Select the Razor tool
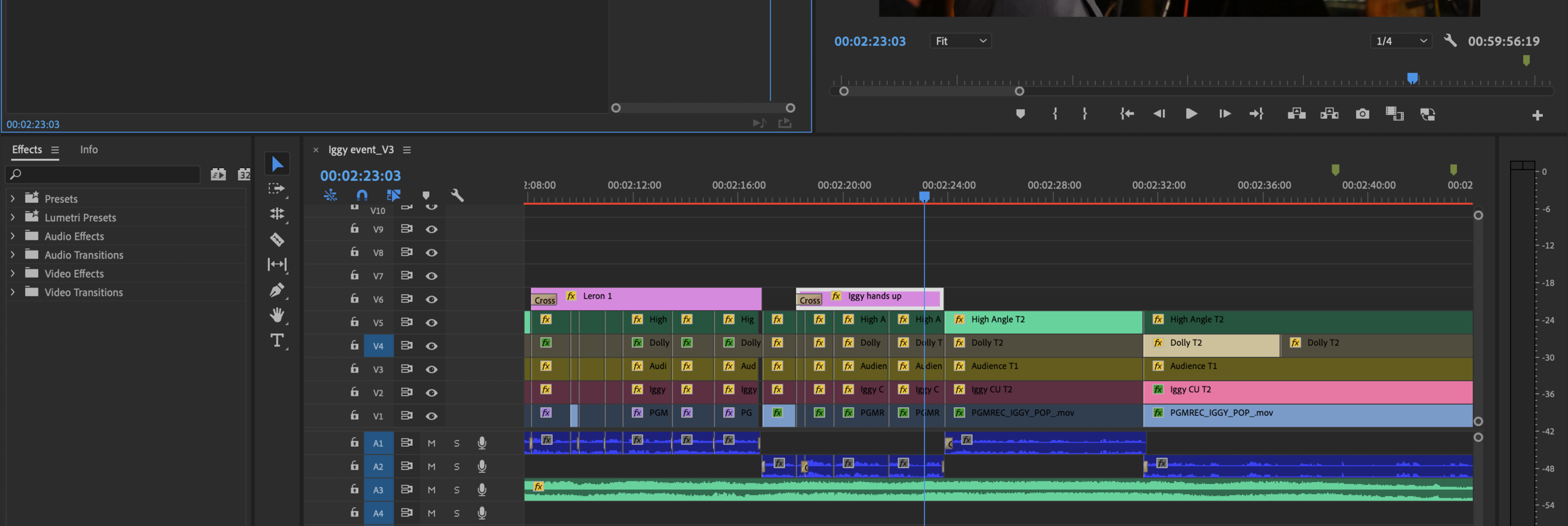Image resolution: width=1568 pixels, height=526 pixels. coord(277,239)
